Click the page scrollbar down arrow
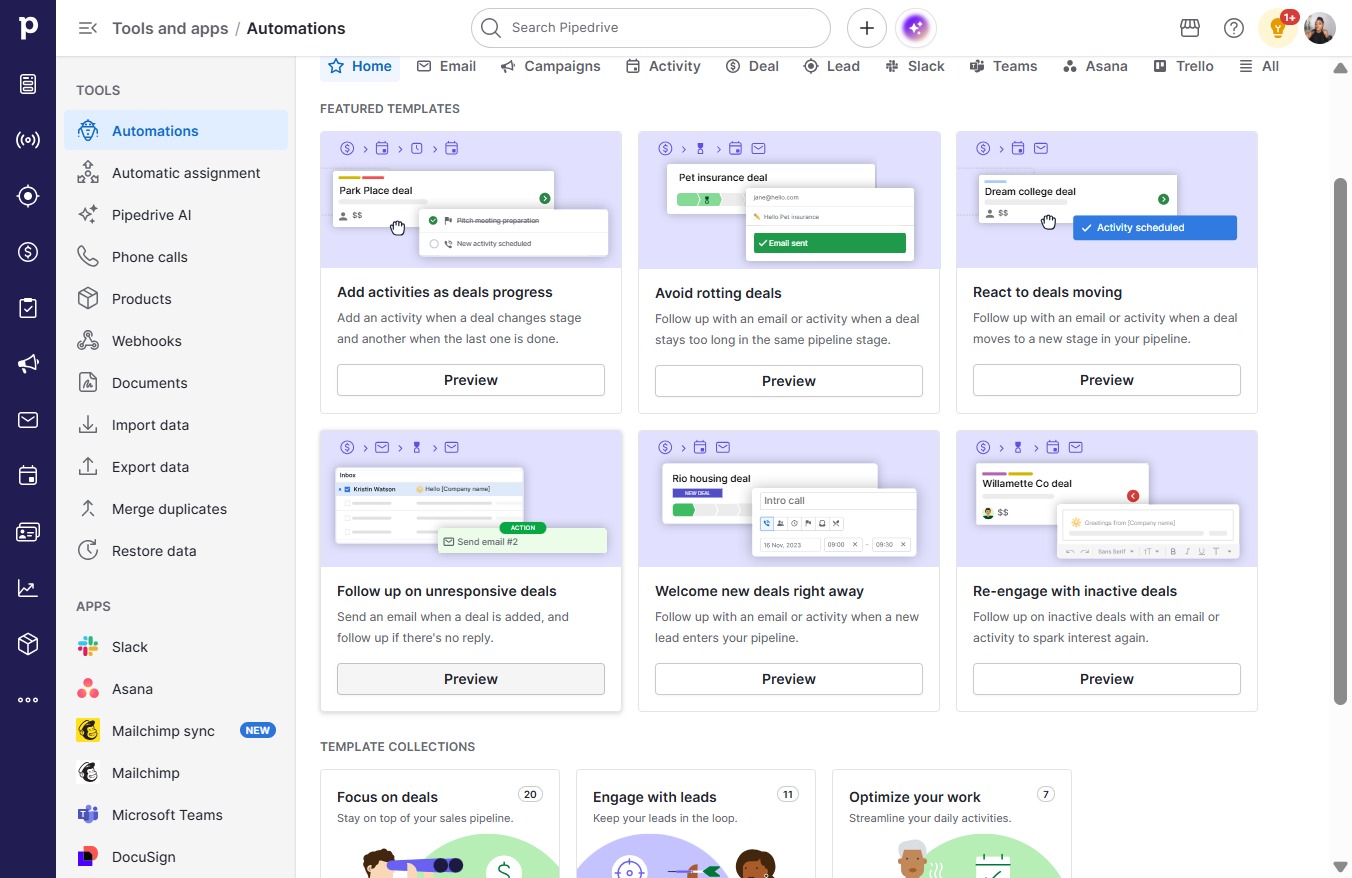 (x=1340, y=866)
